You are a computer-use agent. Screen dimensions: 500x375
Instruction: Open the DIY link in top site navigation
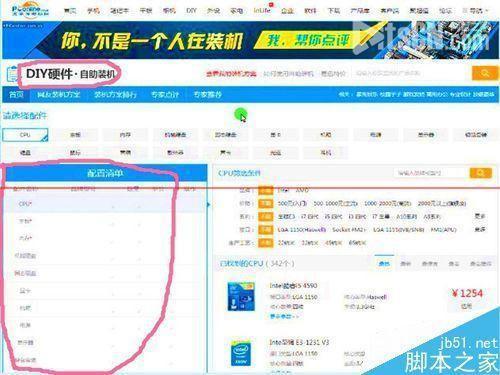(x=191, y=11)
